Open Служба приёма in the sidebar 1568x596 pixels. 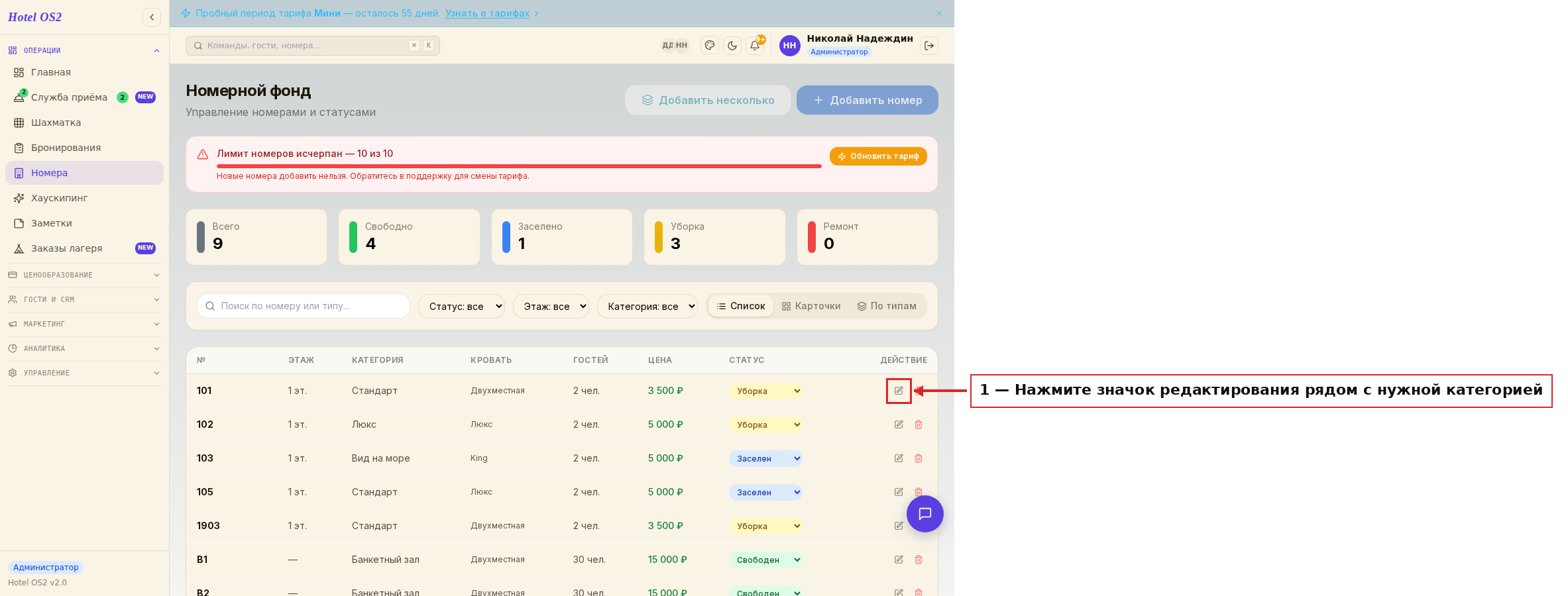click(84, 97)
